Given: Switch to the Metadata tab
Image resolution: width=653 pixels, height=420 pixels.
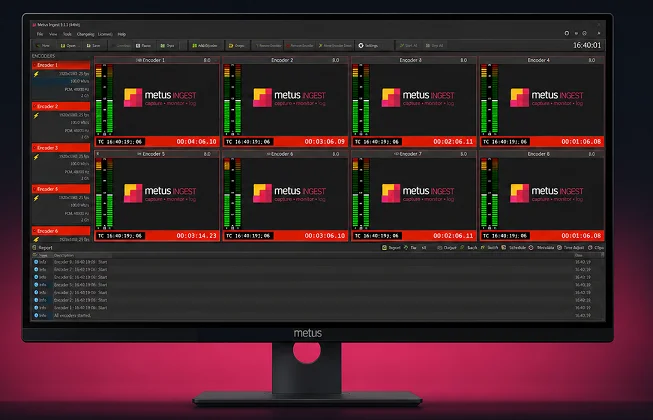Looking at the screenshot, I should click(541, 248).
